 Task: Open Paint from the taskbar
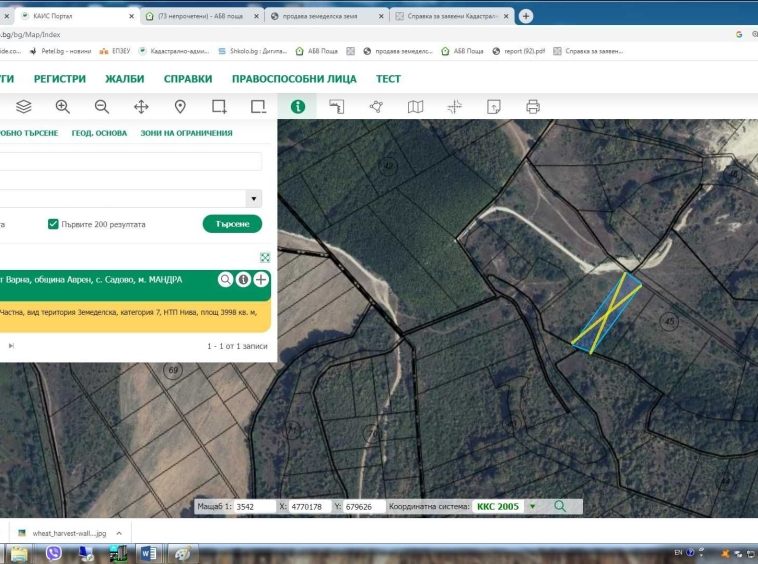click(182, 552)
